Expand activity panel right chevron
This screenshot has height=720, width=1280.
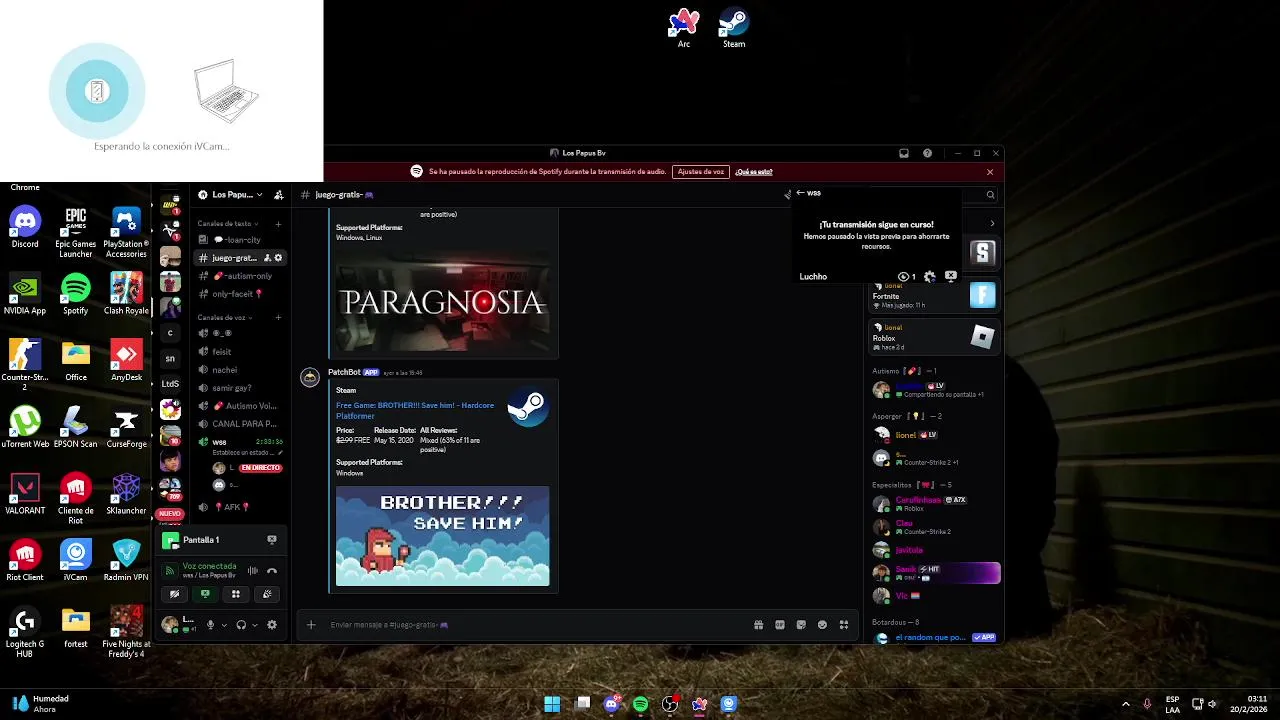(992, 223)
